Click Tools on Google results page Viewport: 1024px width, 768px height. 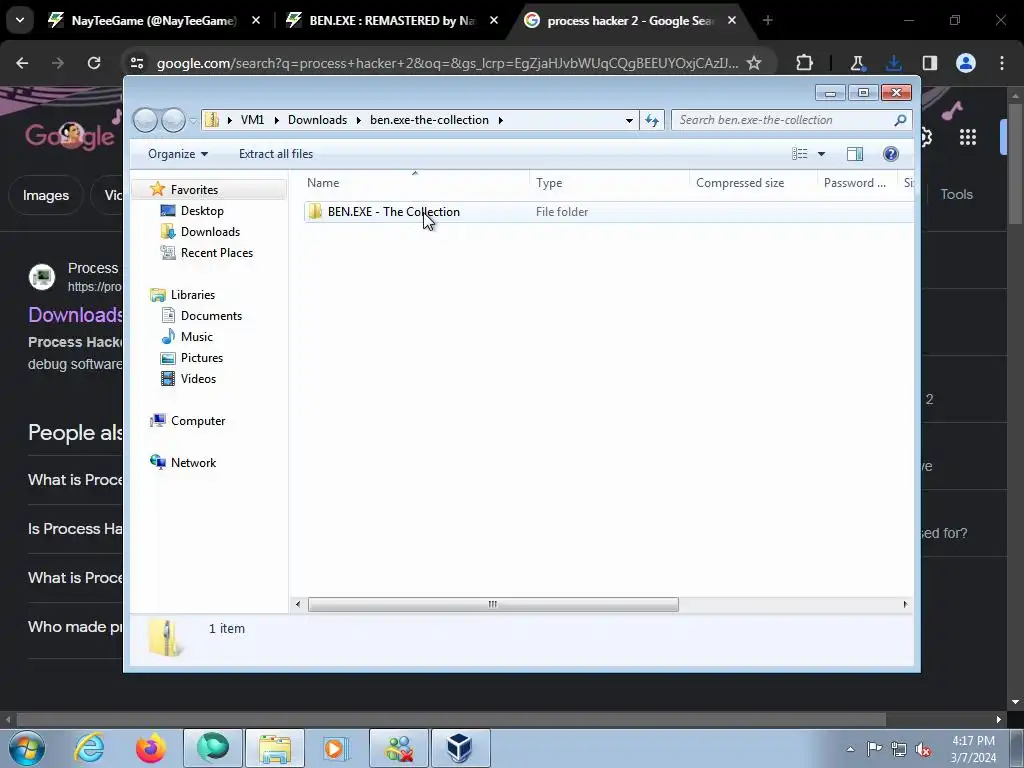[x=956, y=194]
